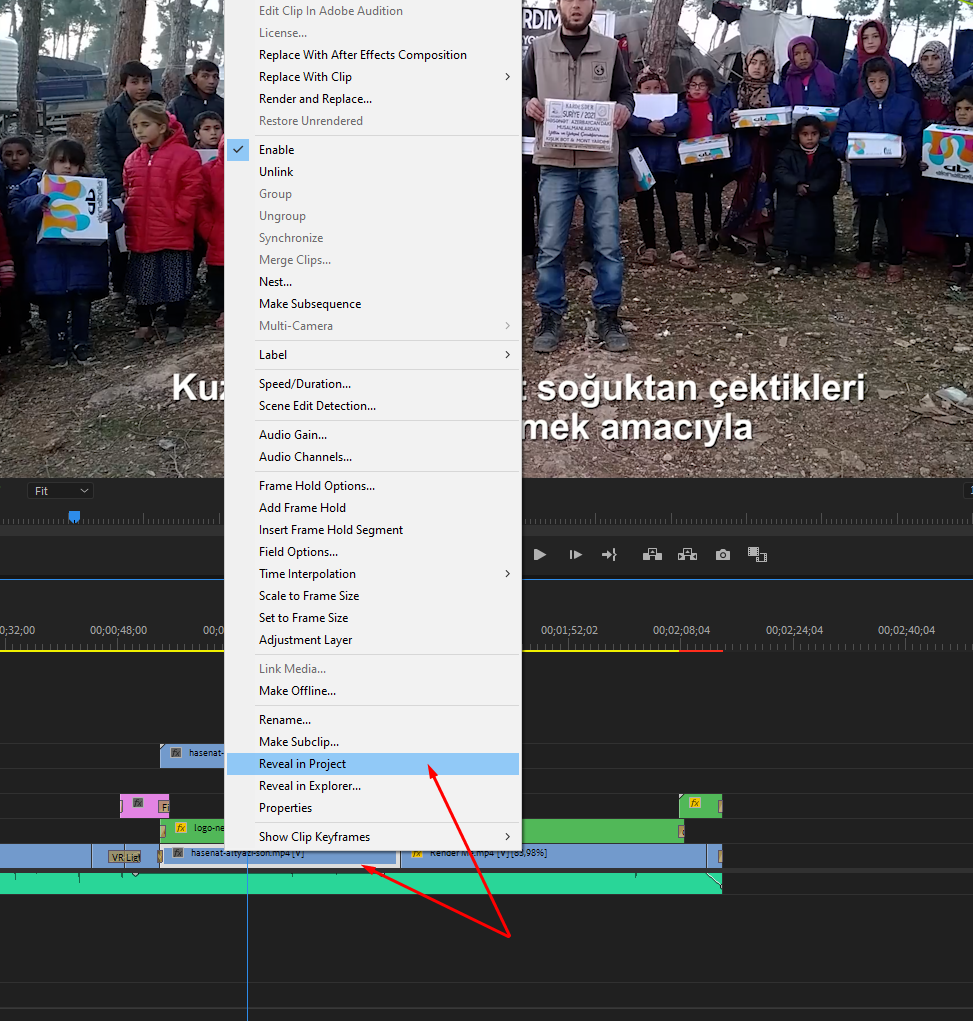Select Render and Replace...
This screenshot has height=1021, width=973.
373,99
